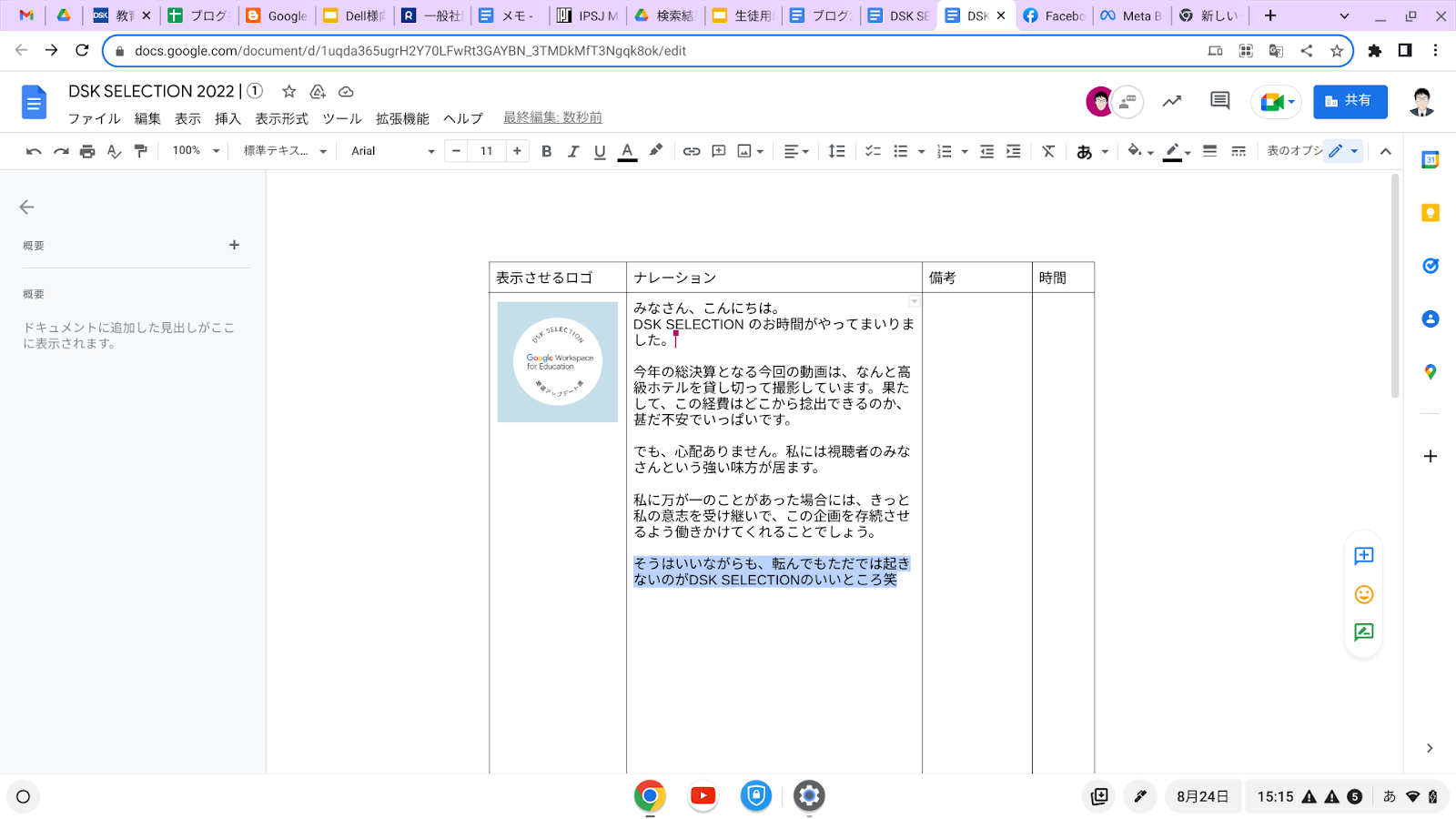
Task: Open Google Calendar side panel
Action: click(1431, 159)
